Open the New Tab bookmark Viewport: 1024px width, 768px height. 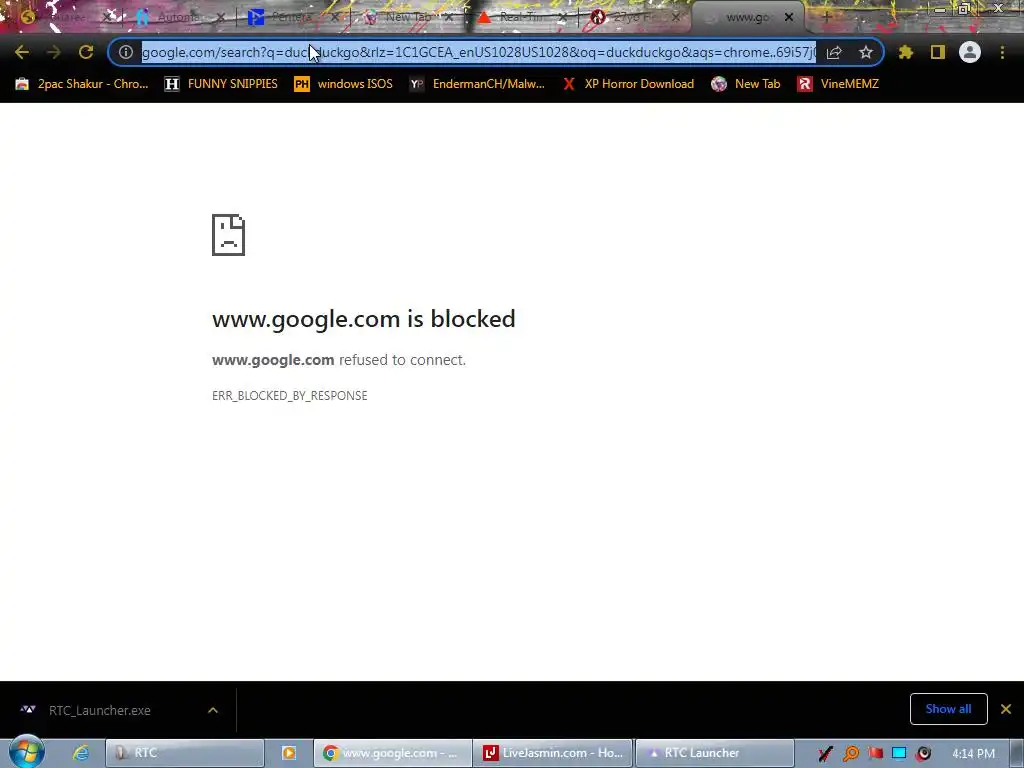pos(746,84)
